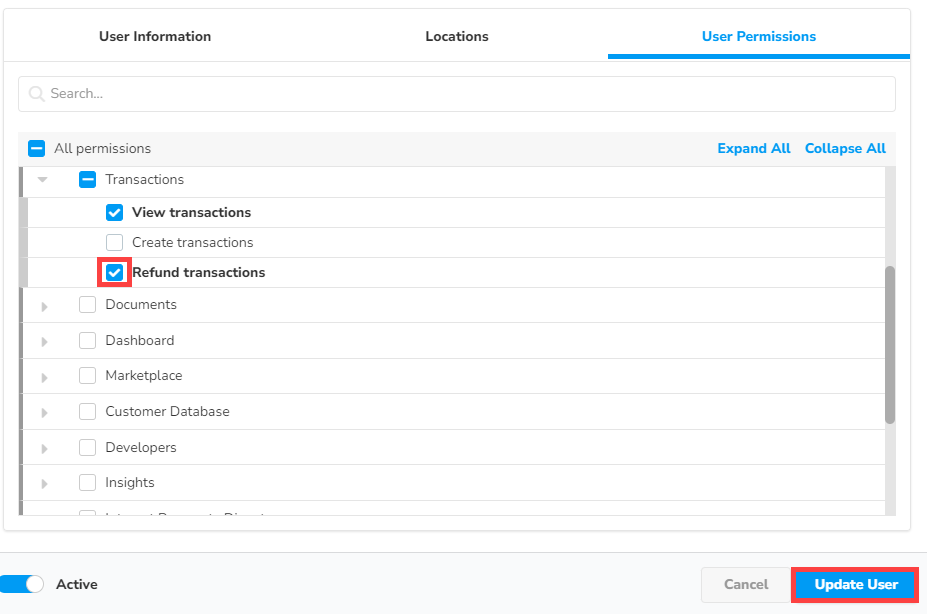
Task: Tick the Developers permission checkbox
Action: click(87, 447)
